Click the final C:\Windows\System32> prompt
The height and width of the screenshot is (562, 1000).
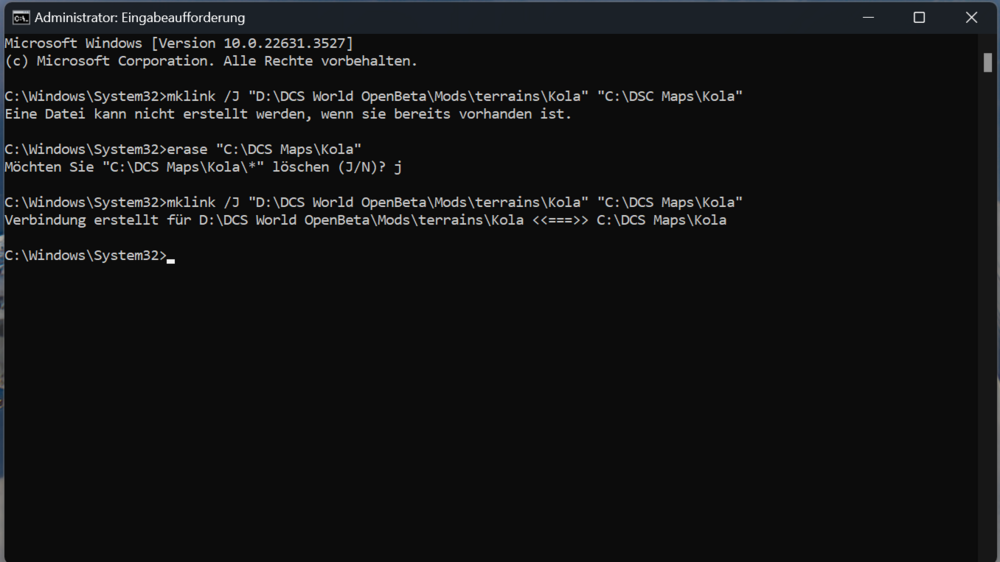point(85,256)
